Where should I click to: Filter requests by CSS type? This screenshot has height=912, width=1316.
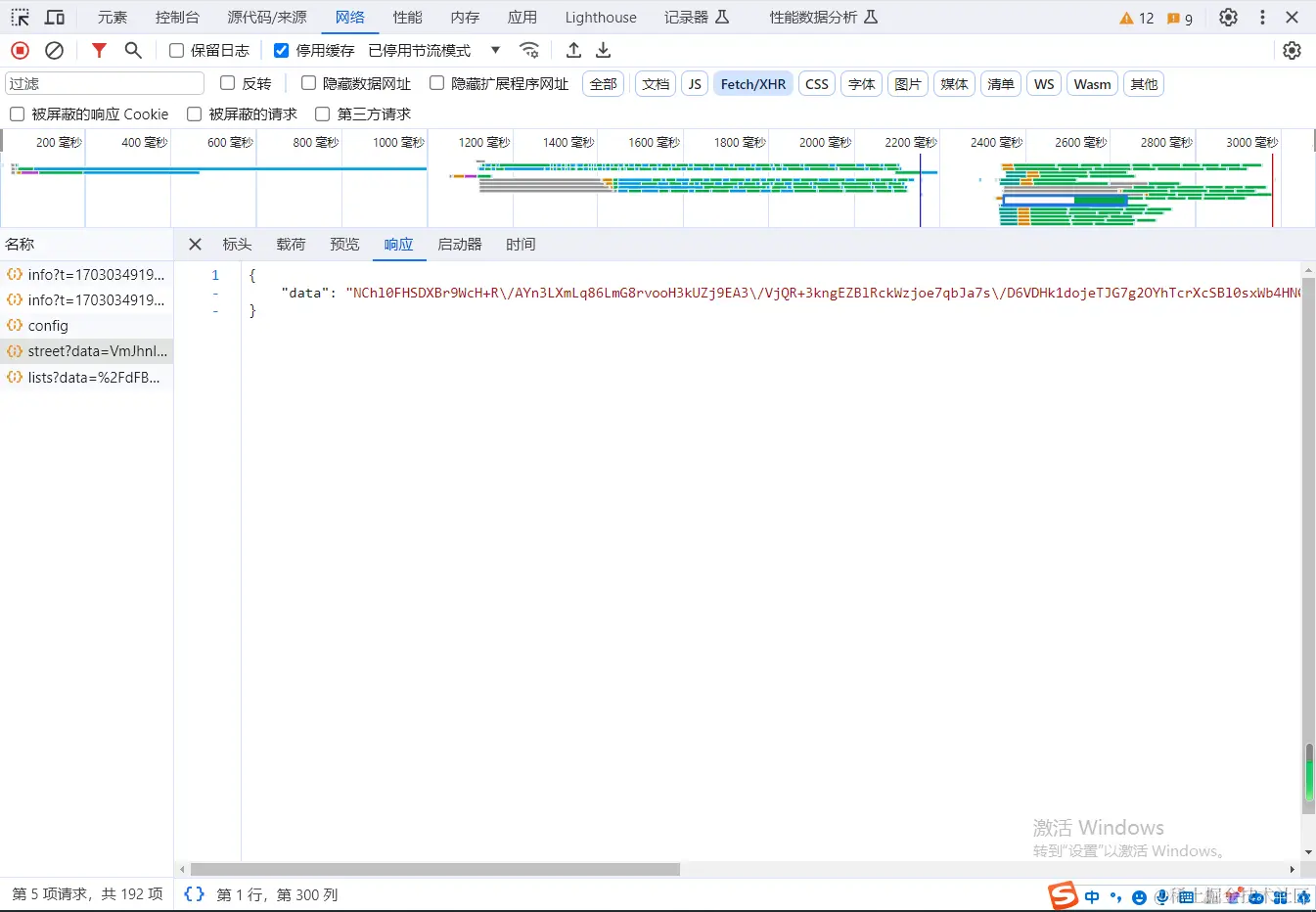pos(817,84)
